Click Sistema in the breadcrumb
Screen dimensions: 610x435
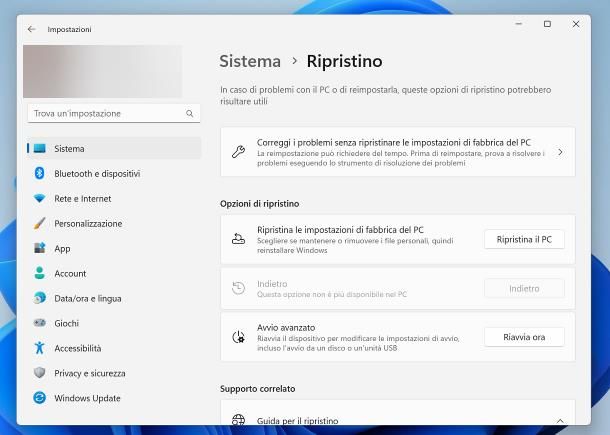tap(250, 61)
